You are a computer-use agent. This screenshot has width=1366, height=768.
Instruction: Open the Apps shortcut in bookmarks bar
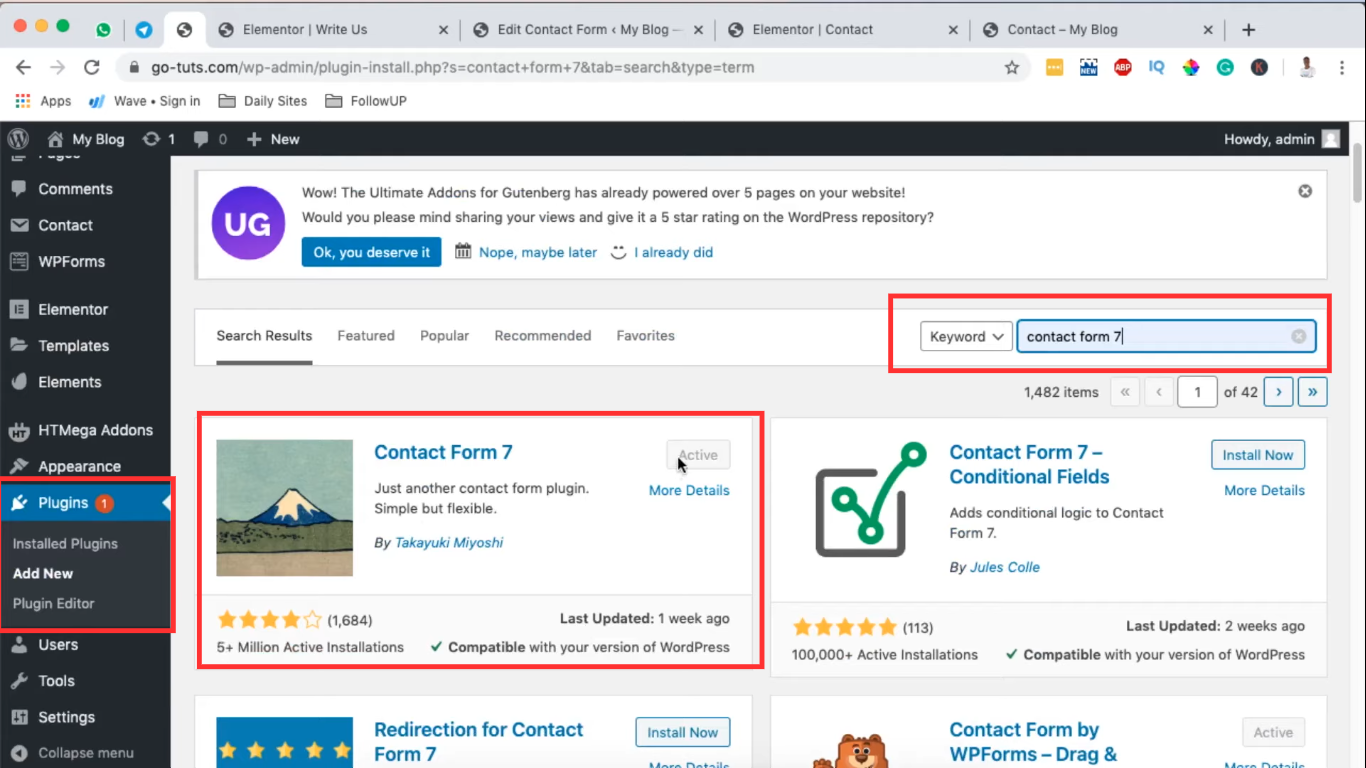pos(43,101)
